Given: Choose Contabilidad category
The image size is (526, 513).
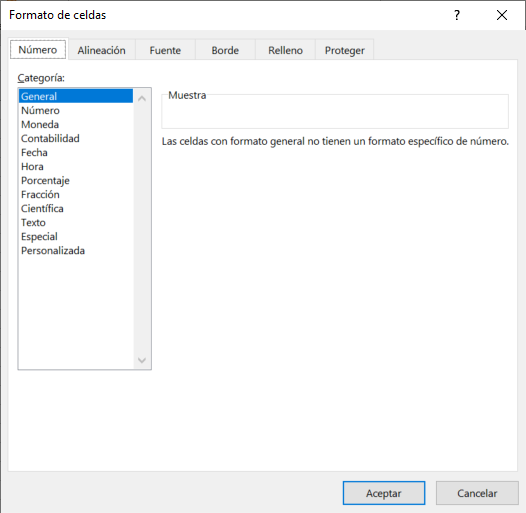Looking at the screenshot, I should pyautogui.click(x=76, y=139).
